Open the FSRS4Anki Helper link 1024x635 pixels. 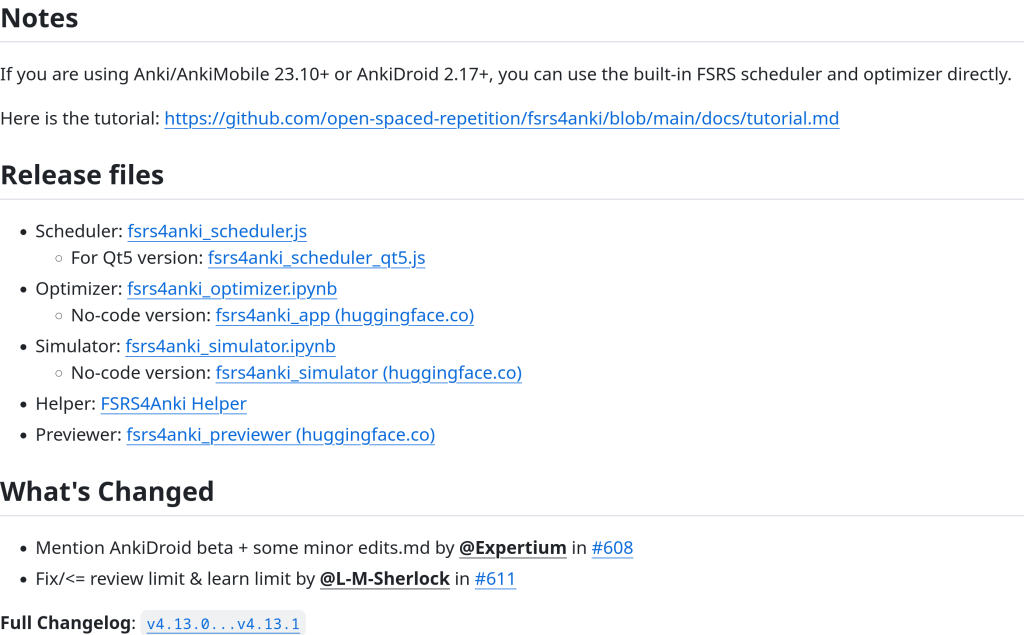tap(173, 404)
